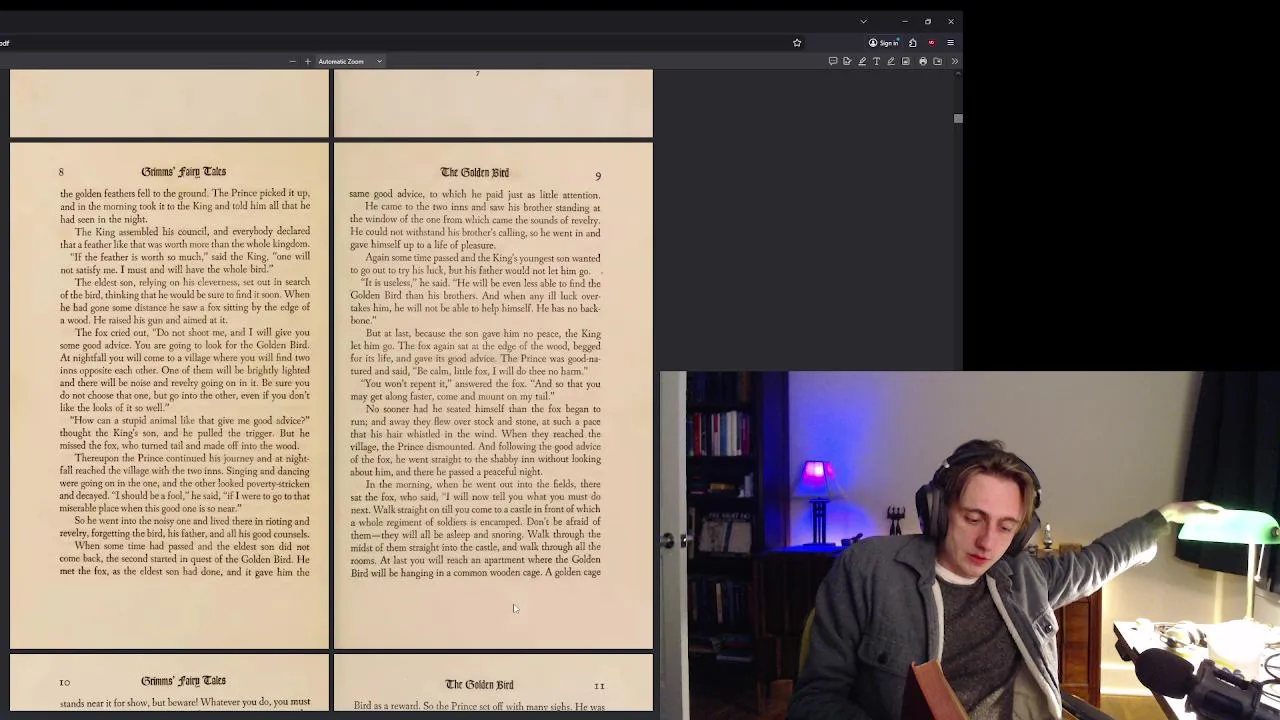Click the page number 8
This screenshot has width=1280, height=720.
click(x=61, y=173)
